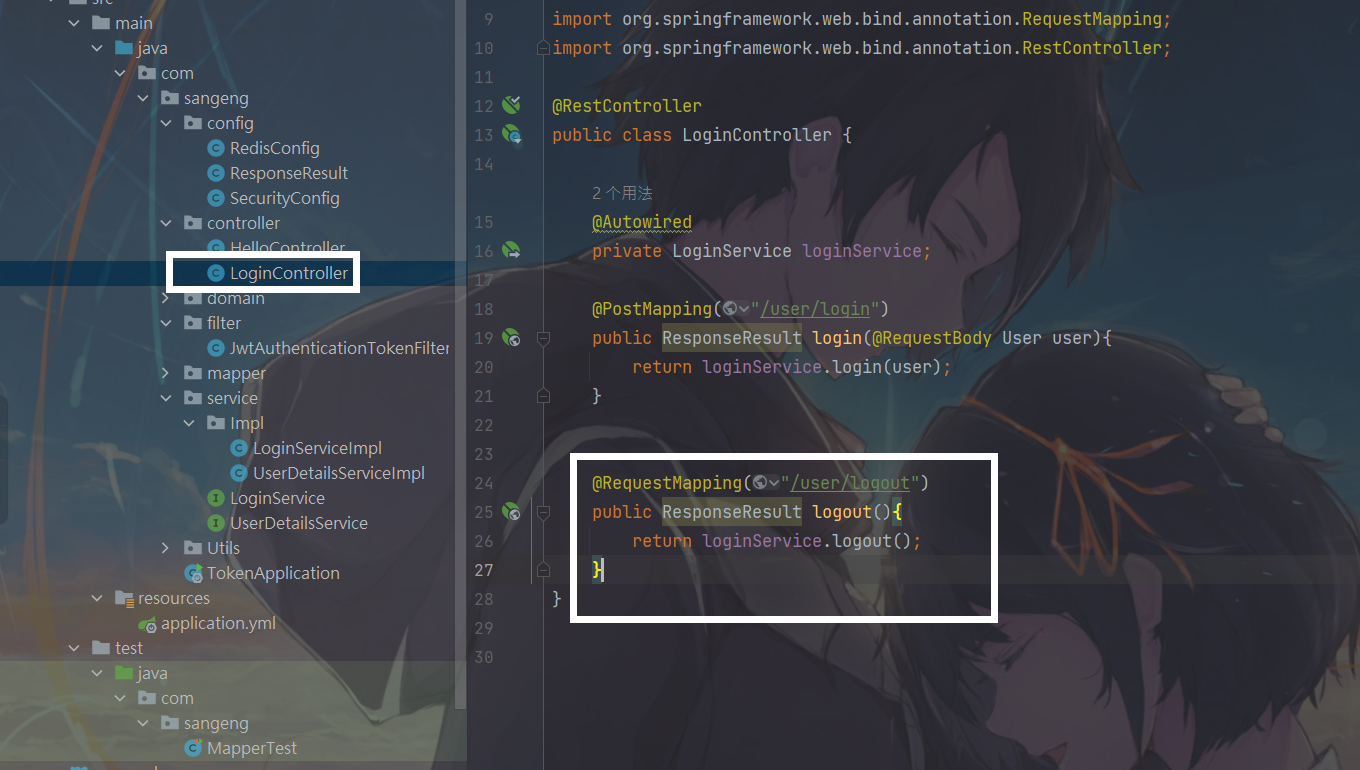
Task: Select the filter package name
Action: click(224, 323)
